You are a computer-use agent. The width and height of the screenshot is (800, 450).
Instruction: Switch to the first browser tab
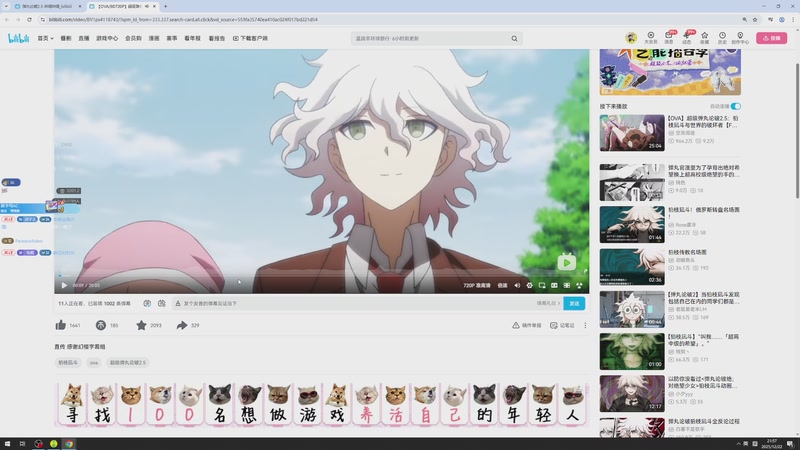[47, 6]
